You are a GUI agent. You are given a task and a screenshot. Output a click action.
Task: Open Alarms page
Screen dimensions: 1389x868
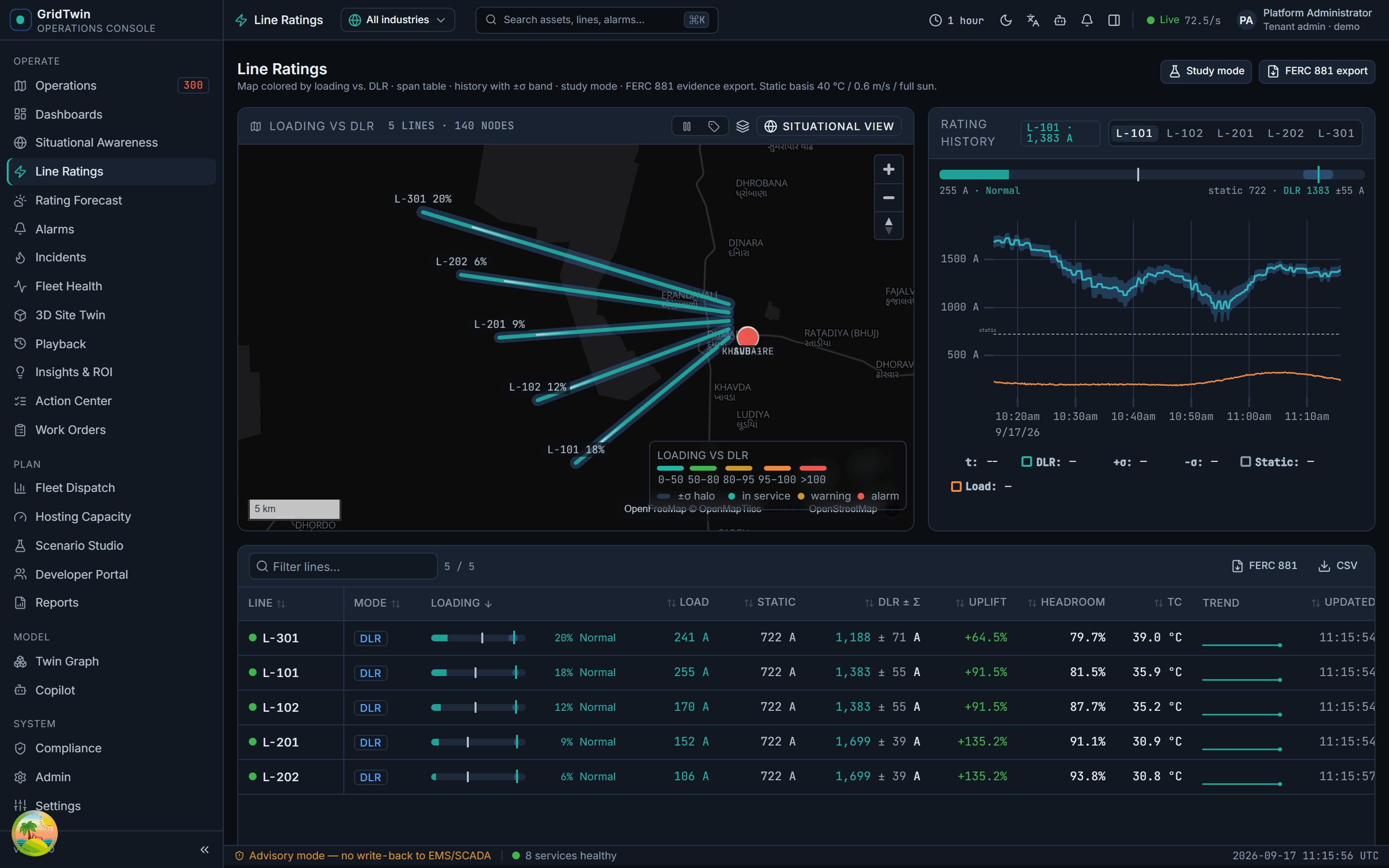click(x=111, y=229)
